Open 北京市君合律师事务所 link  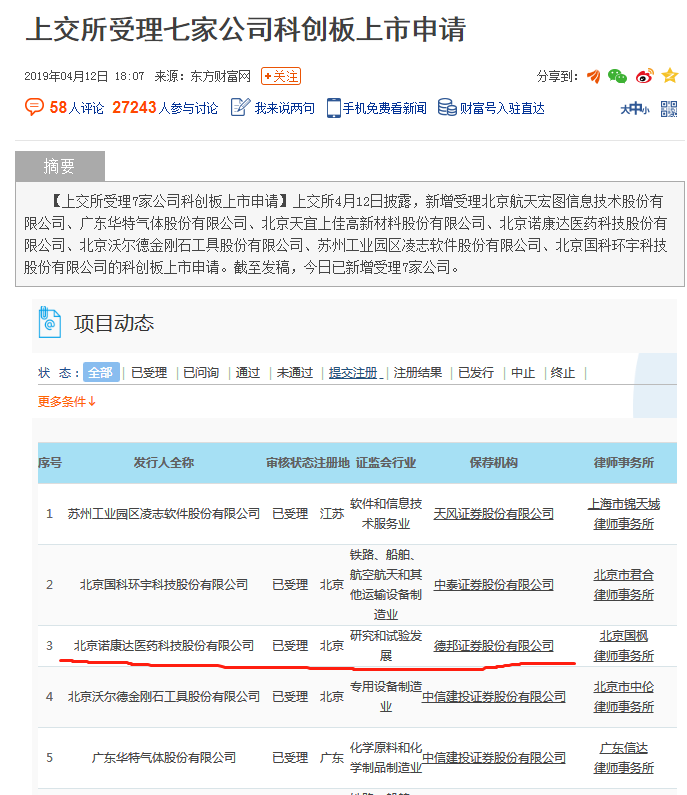pos(624,585)
